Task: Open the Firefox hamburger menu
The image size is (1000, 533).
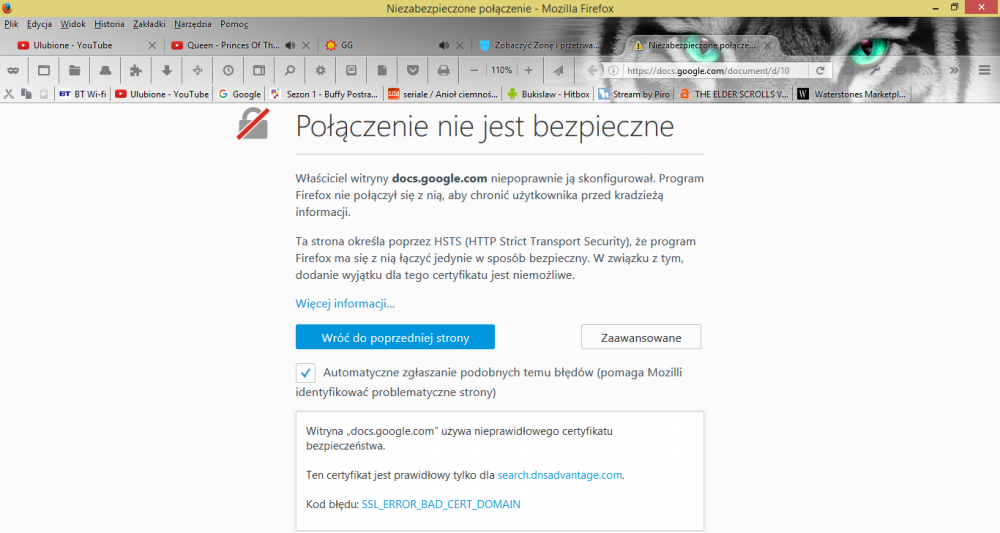Action: [x=984, y=71]
